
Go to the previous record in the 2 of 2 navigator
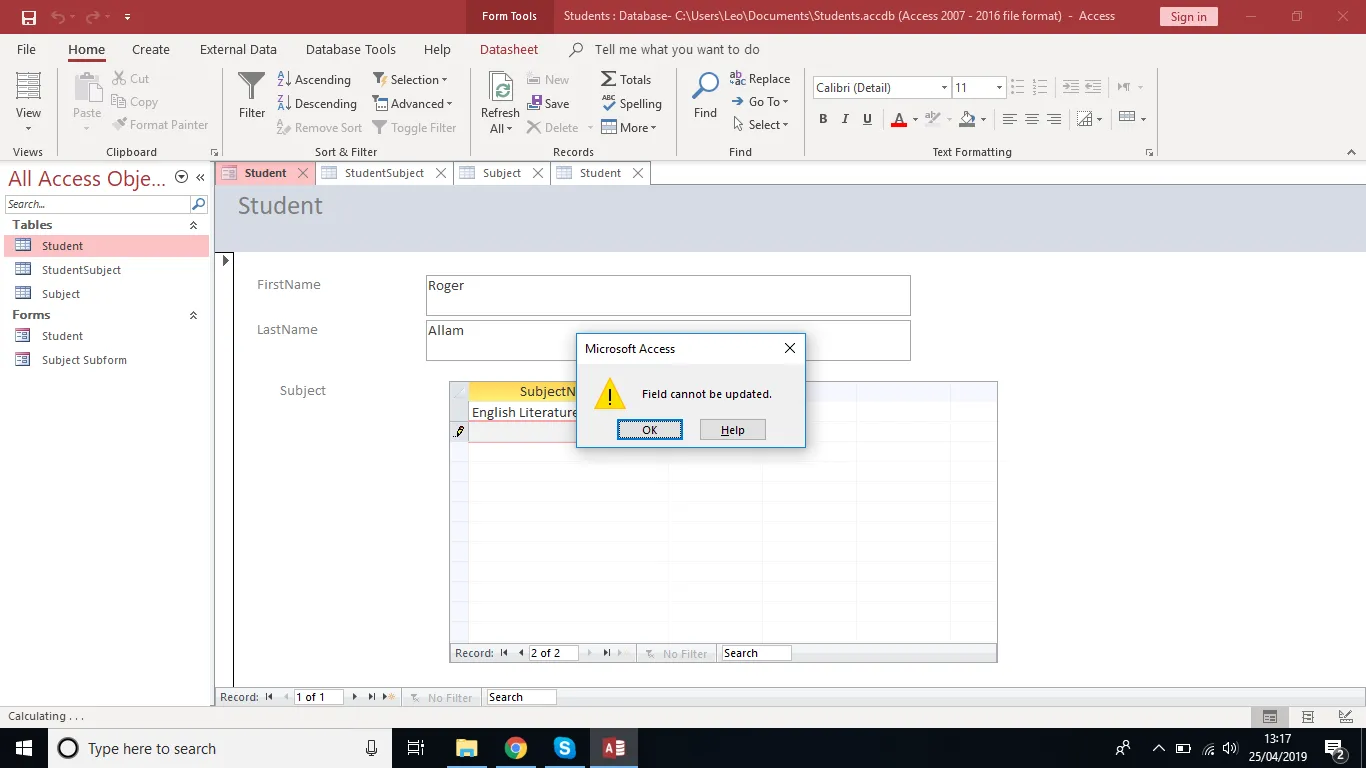pos(520,653)
